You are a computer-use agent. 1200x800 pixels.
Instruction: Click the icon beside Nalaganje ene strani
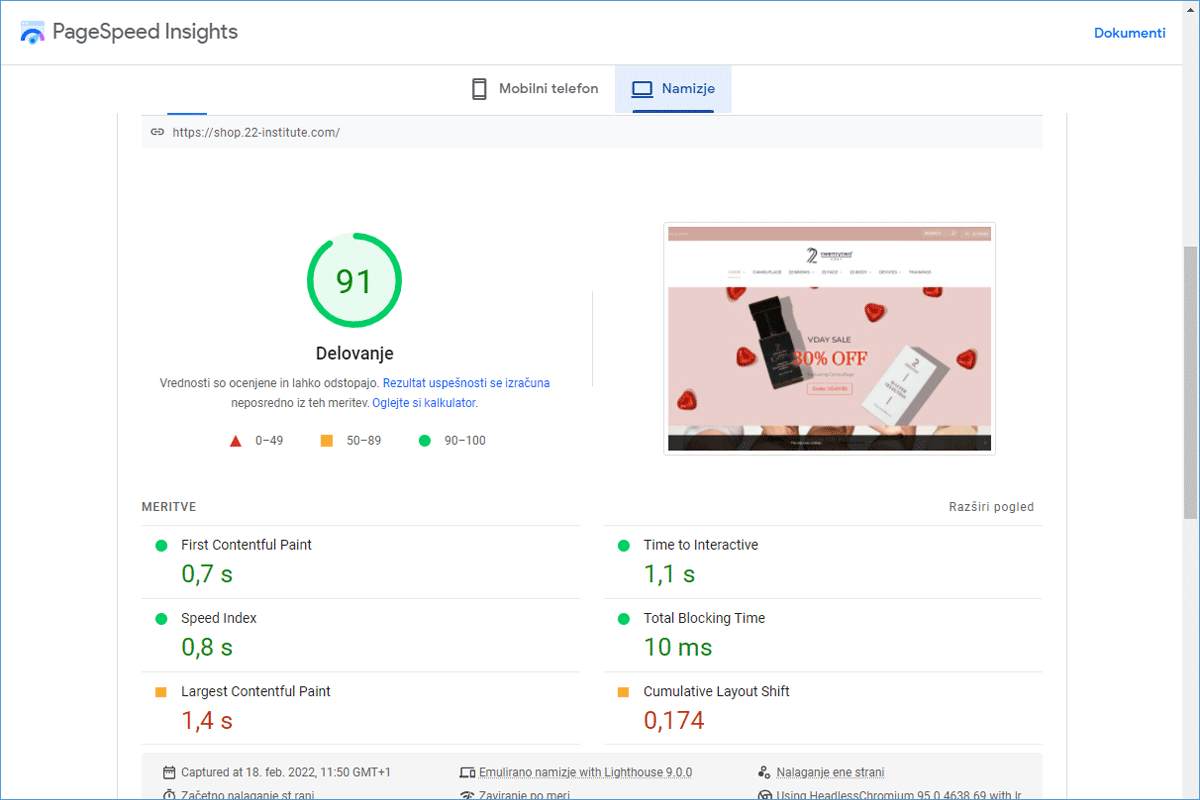[764, 772]
